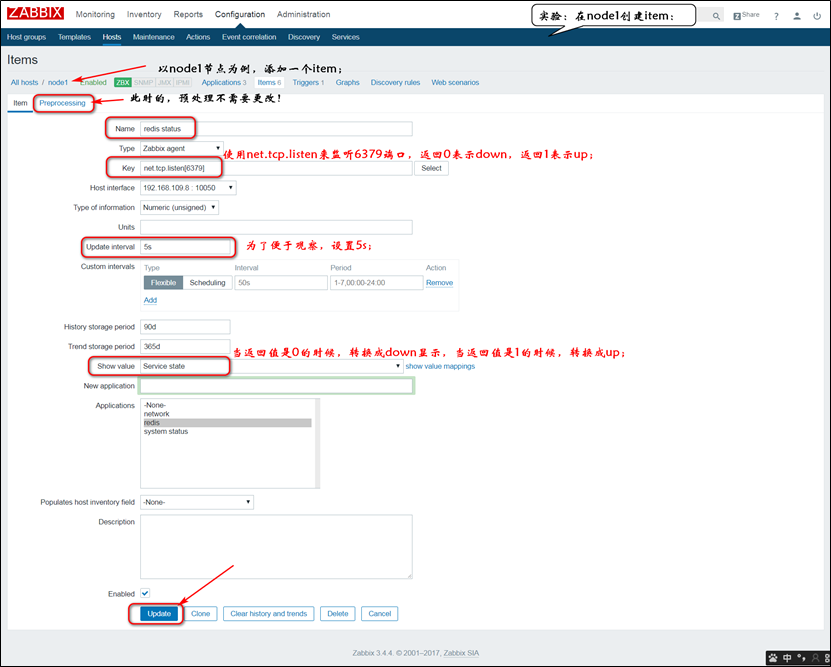Open the Reports menu

[x=188, y=14]
